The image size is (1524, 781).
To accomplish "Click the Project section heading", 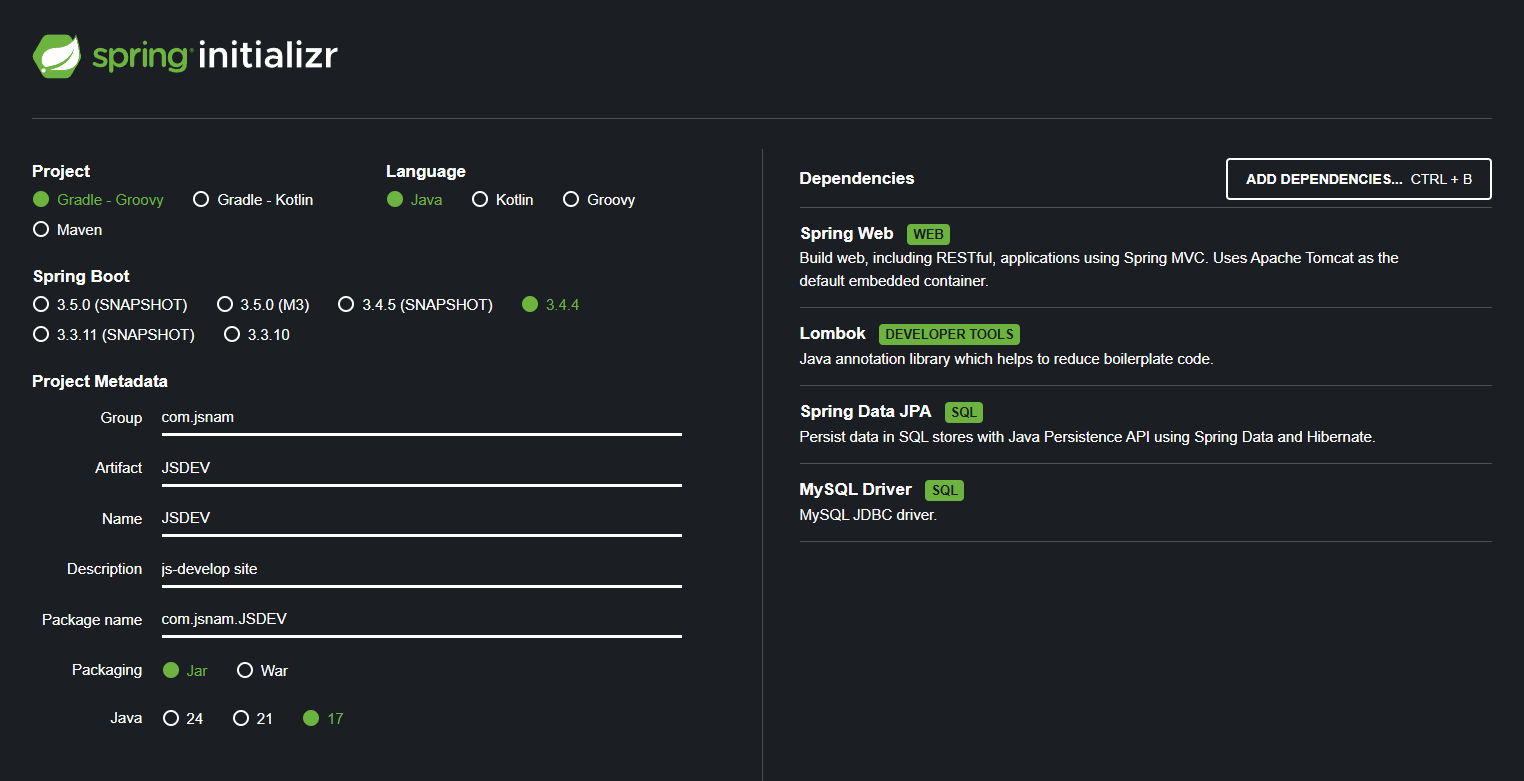I will (x=61, y=172).
